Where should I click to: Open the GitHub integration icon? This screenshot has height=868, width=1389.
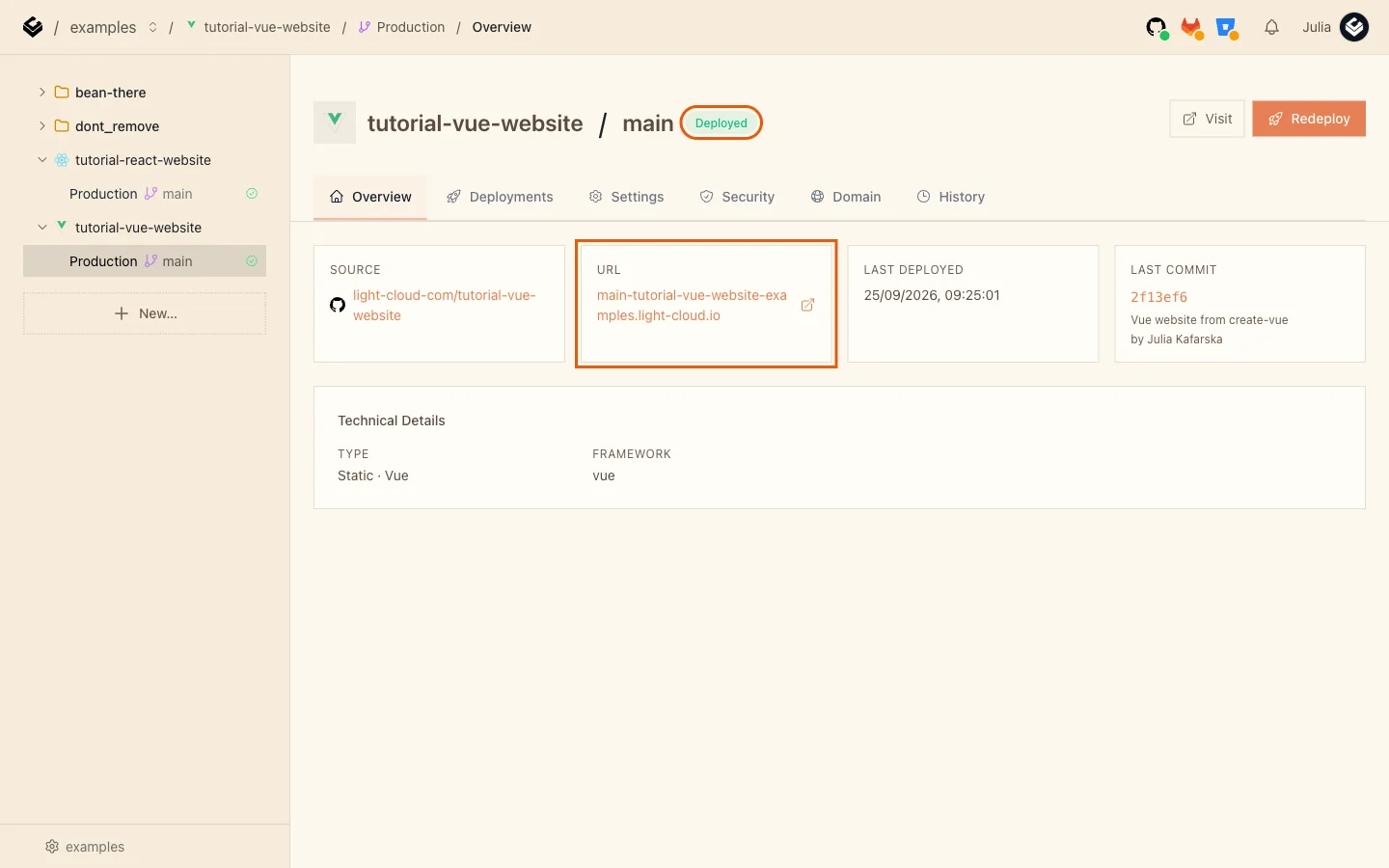pyautogui.click(x=1157, y=28)
